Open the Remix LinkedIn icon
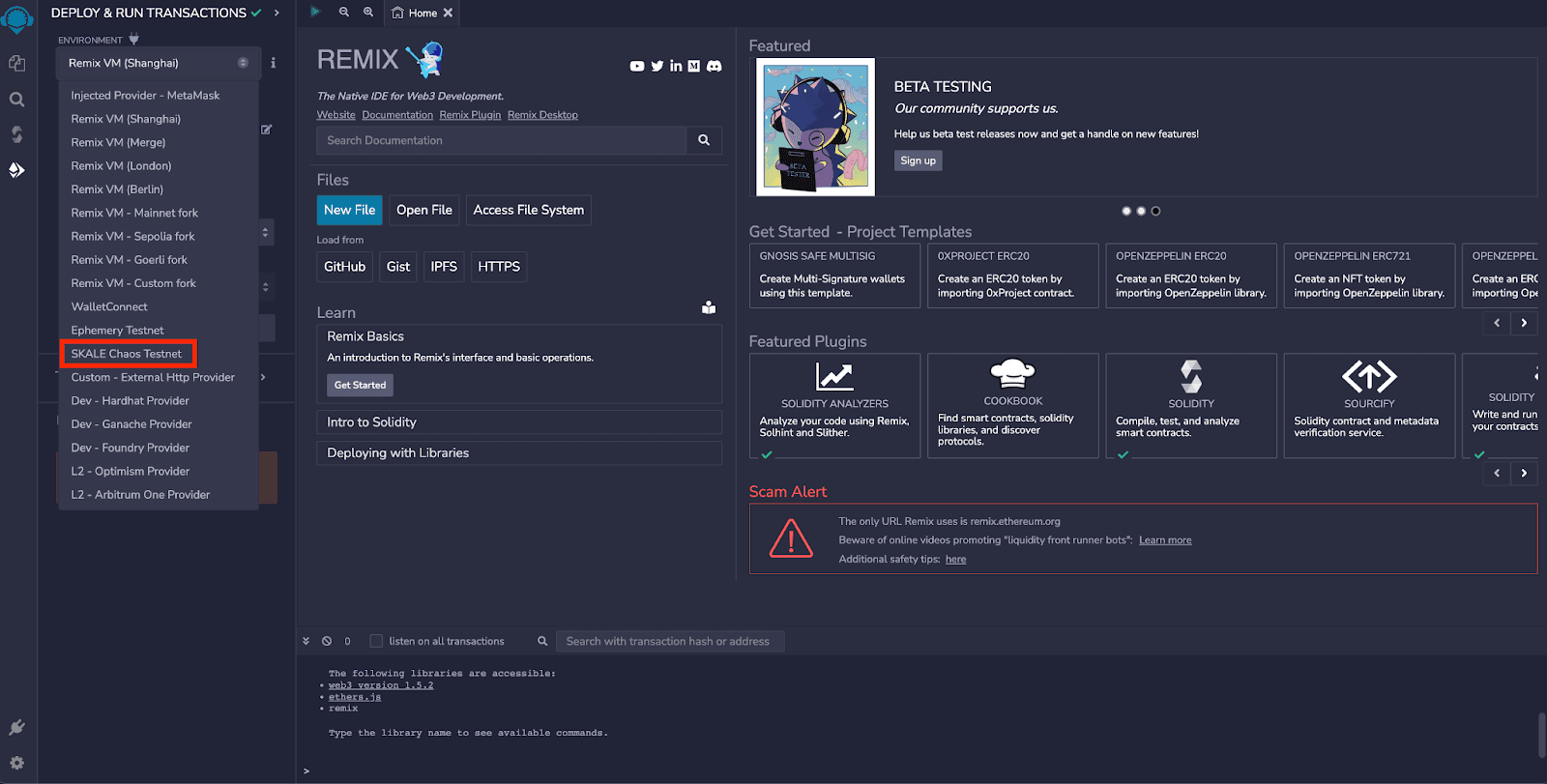 (676, 66)
